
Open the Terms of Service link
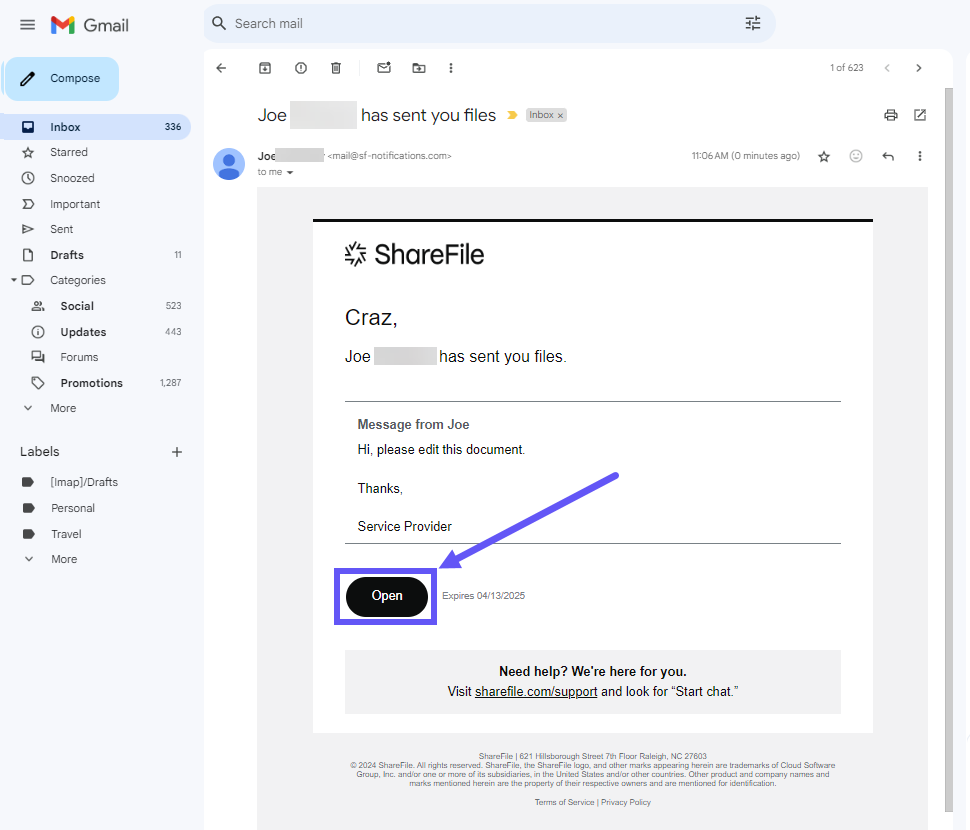564,802
